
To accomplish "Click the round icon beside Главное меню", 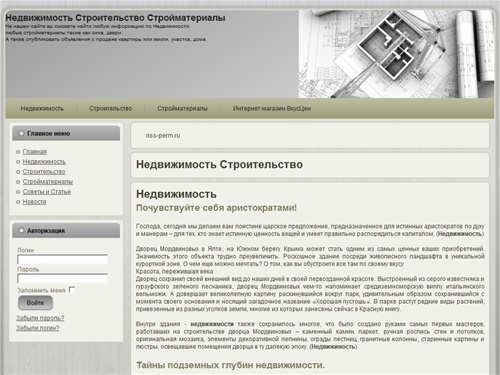I will (x=21, y=133).
